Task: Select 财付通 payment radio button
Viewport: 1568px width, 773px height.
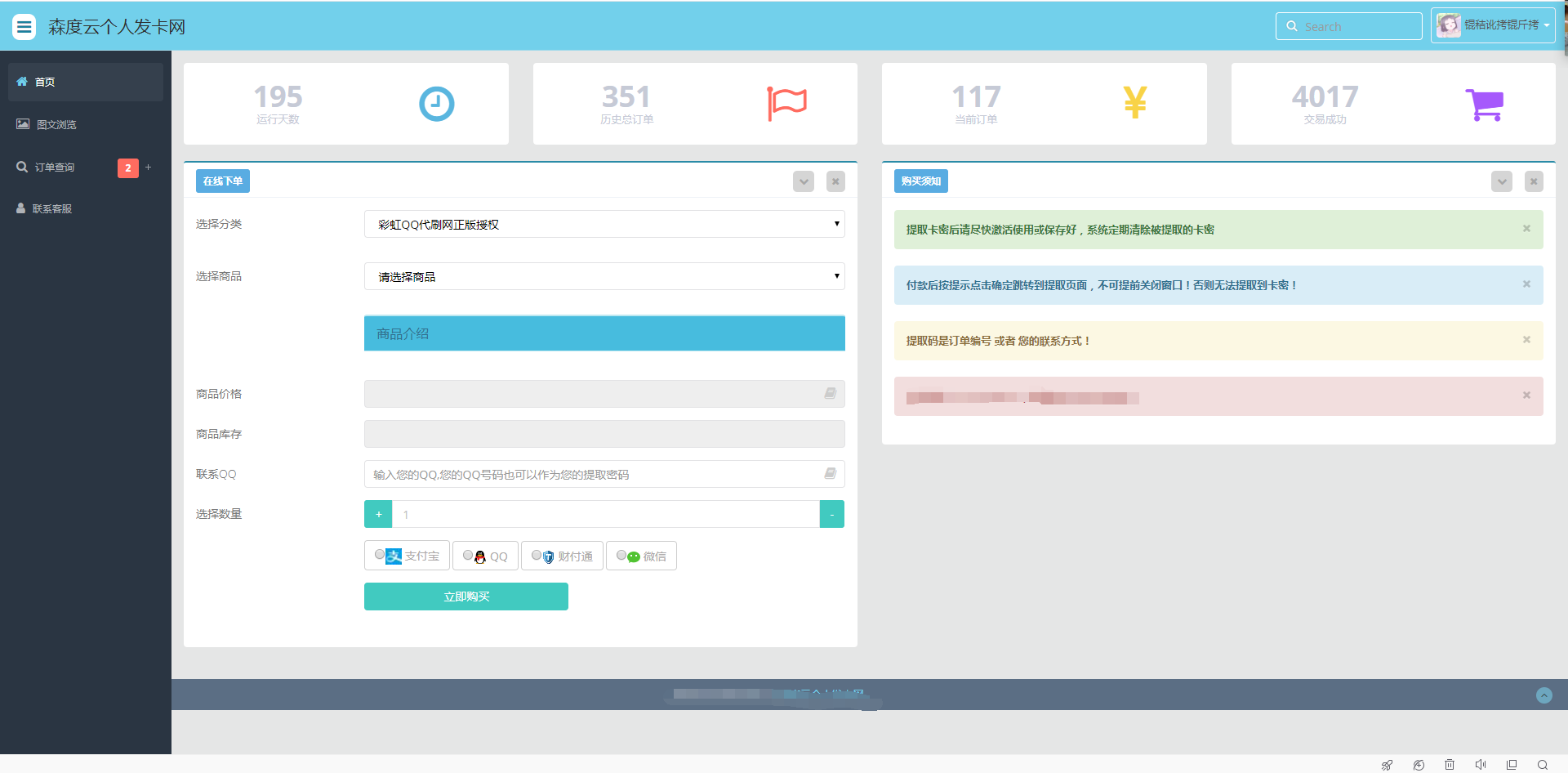Action: 537,556
